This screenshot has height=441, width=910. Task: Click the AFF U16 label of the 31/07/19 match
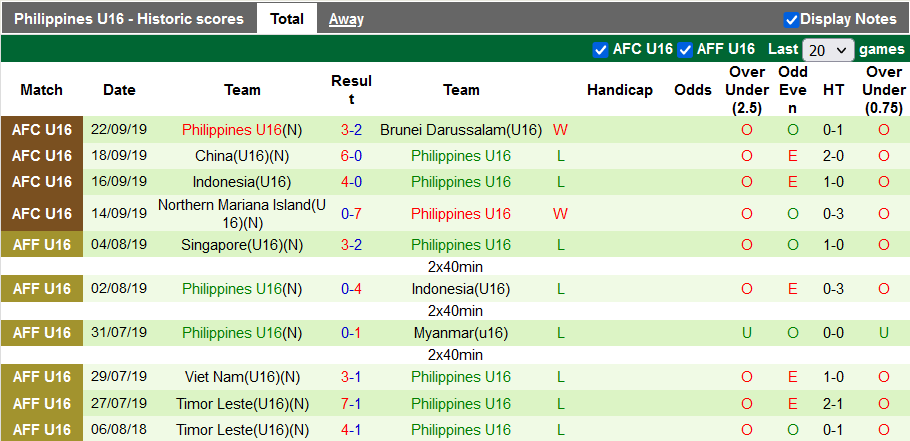tap(42, 333)
